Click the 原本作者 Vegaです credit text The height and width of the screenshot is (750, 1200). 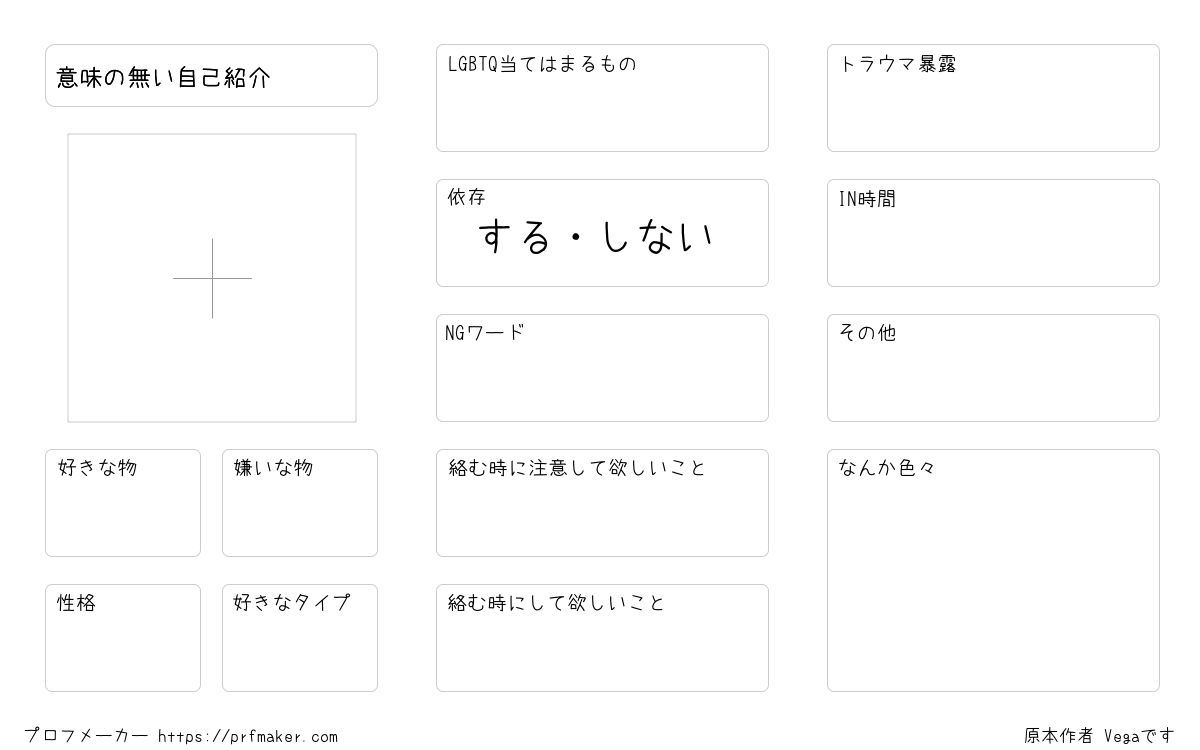coord(1100,736)
